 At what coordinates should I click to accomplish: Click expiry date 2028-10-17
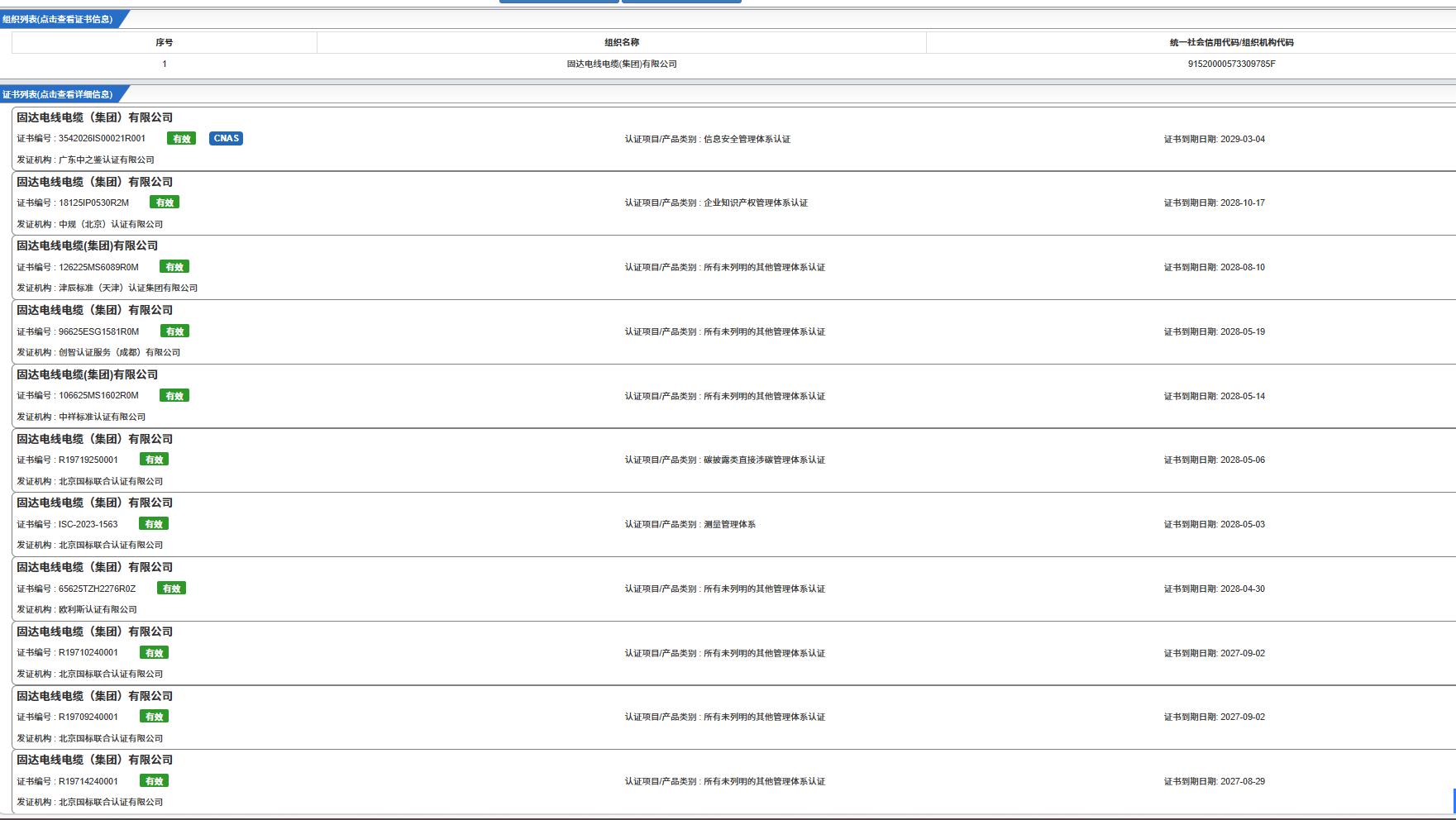point(1243,203)
